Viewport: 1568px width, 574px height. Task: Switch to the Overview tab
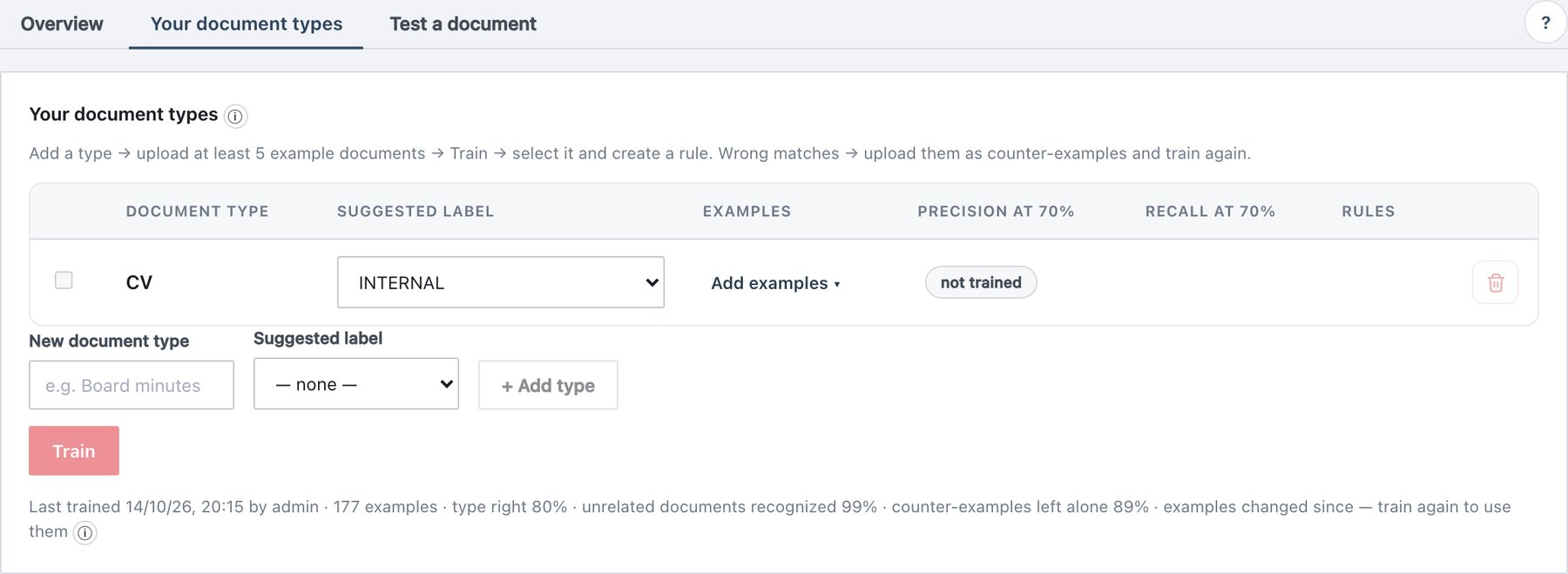(62, 24)
